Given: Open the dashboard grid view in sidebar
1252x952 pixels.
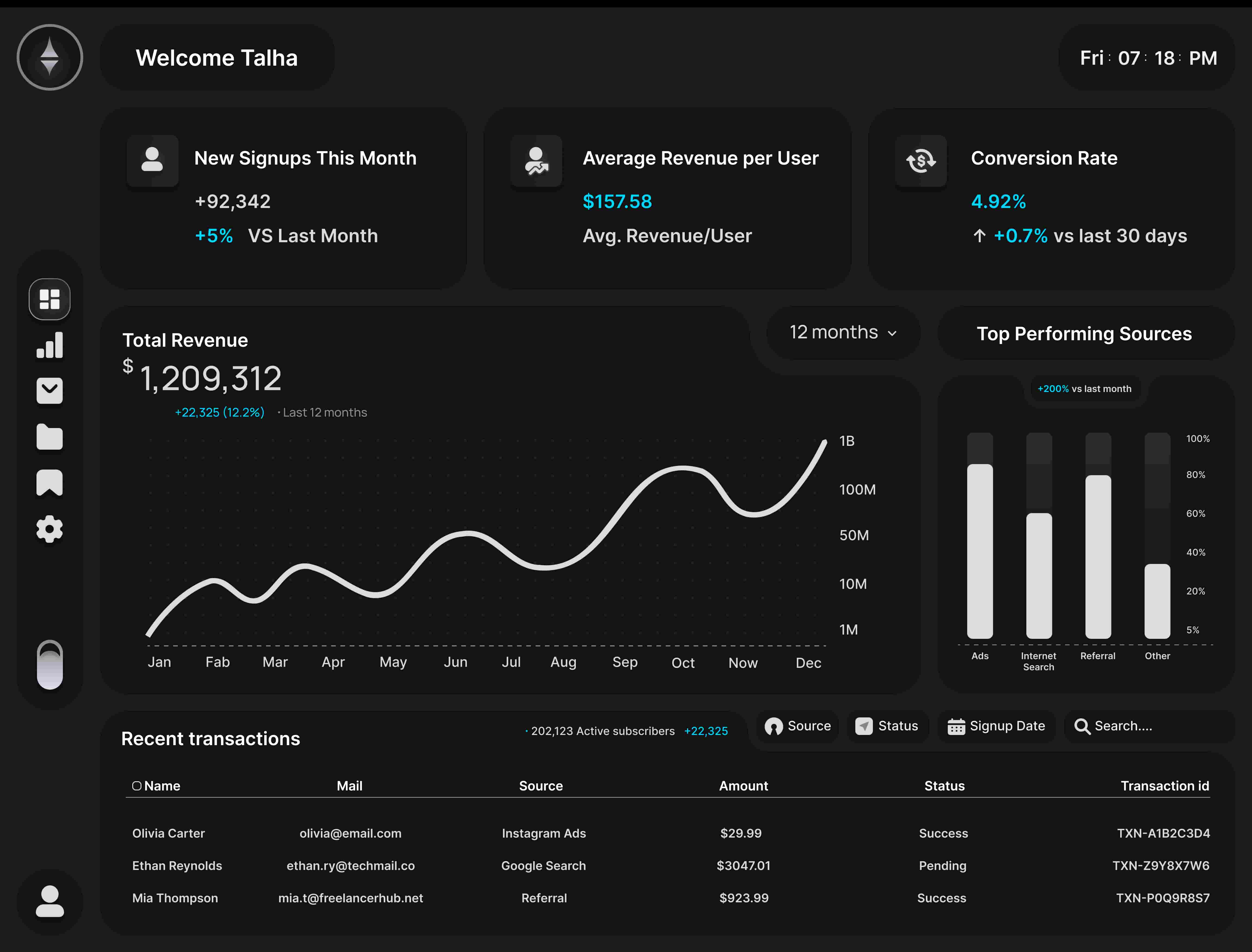Looking at the screenshot, I should (x=50, y=299).
